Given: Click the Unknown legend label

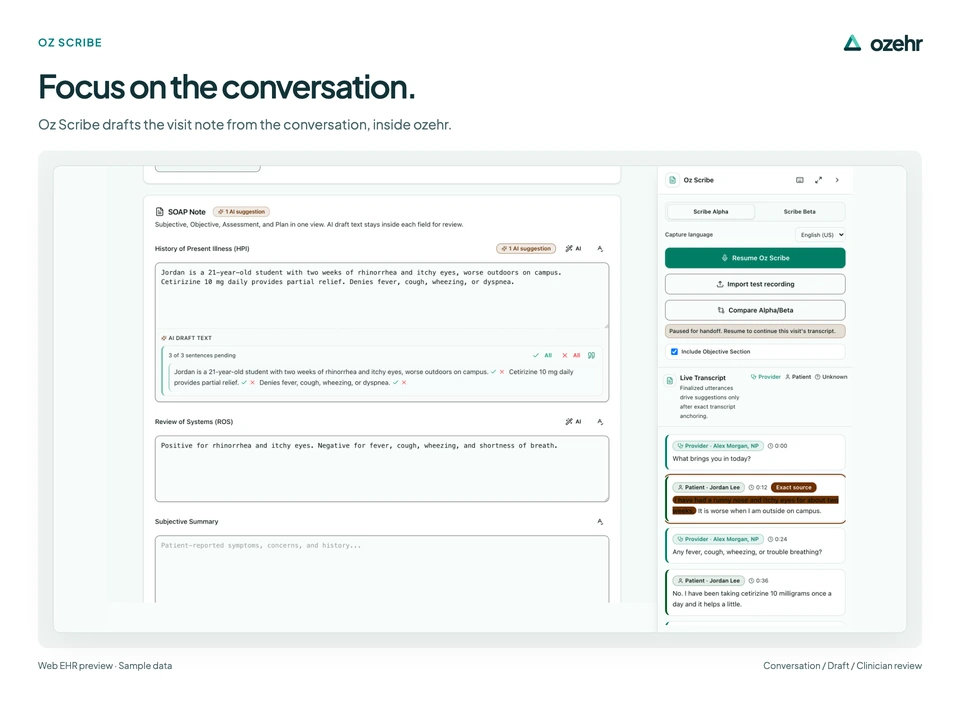Looking at the screenshot, I should (x=831, y=377).
